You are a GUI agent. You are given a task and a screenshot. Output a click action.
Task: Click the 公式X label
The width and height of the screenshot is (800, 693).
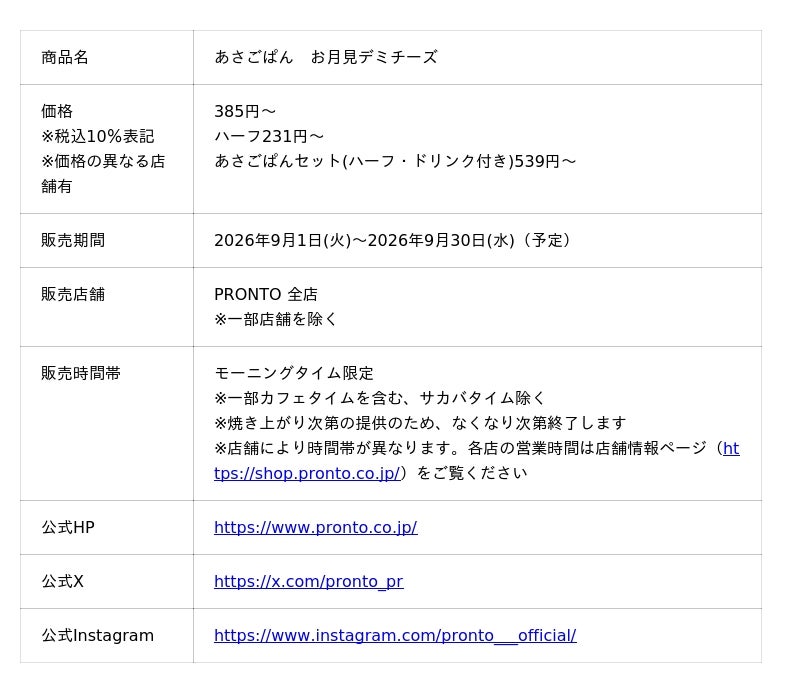[x=62, y=581]
